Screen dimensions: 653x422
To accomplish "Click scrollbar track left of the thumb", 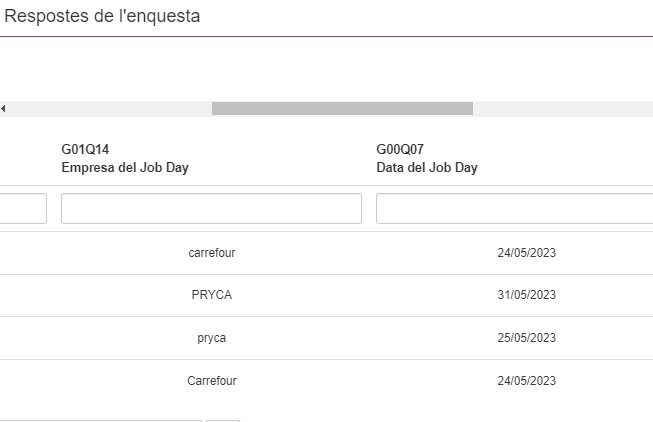I will (x=110, y=109).
